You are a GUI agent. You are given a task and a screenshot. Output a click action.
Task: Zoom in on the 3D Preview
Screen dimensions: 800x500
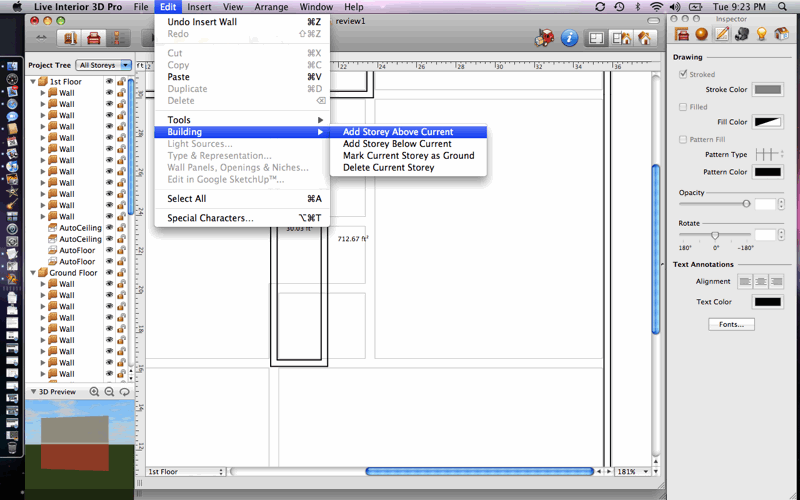(x=94, y=392)
